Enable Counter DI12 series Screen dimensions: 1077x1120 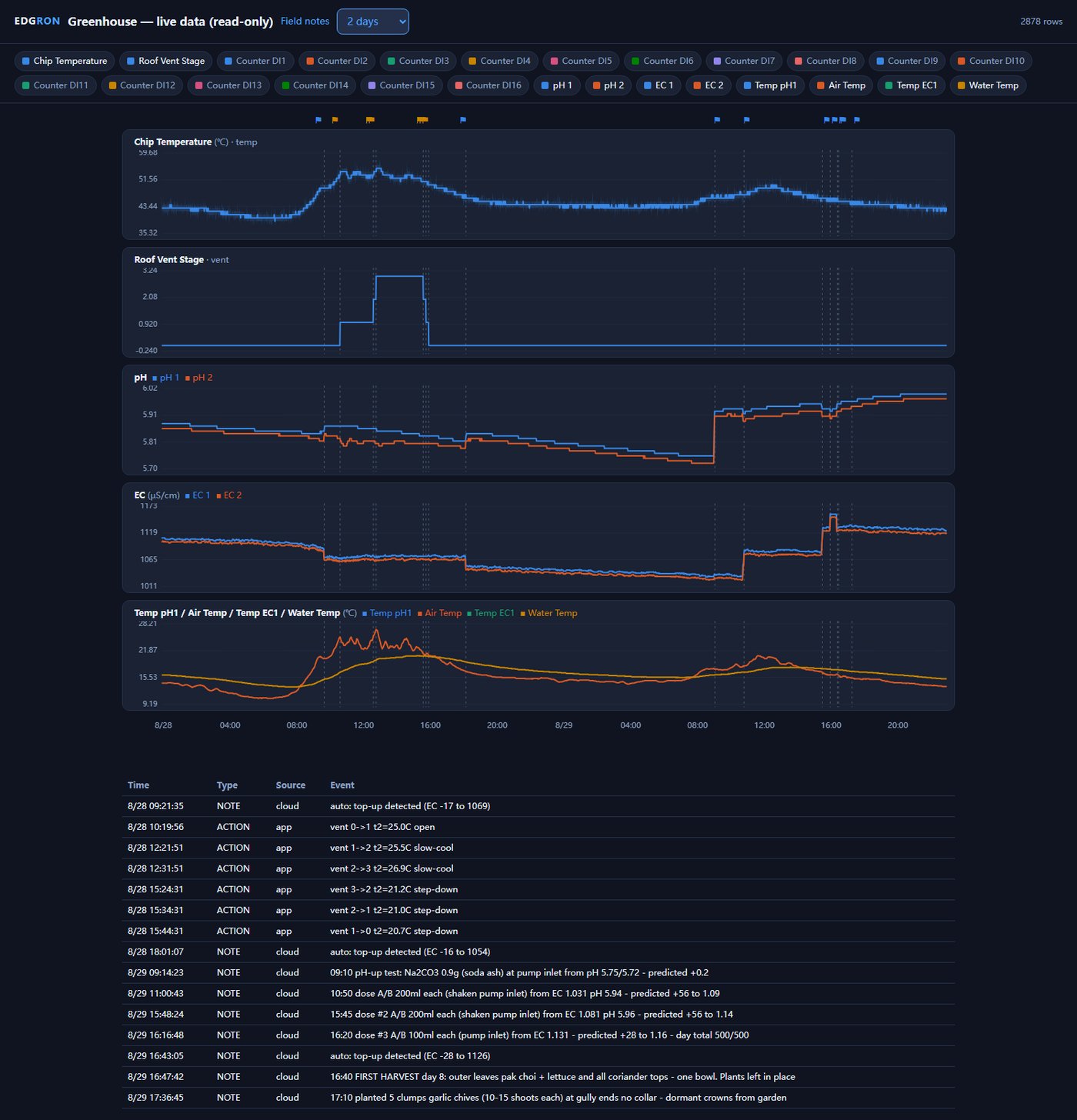(142, 85)
